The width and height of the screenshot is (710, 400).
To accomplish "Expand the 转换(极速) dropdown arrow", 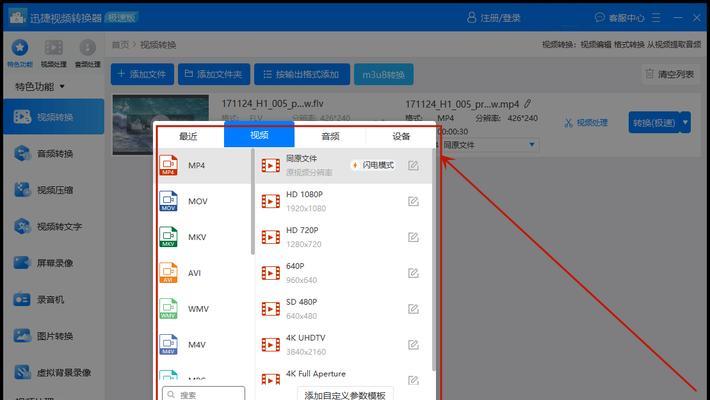I will [x=685, y=123].
